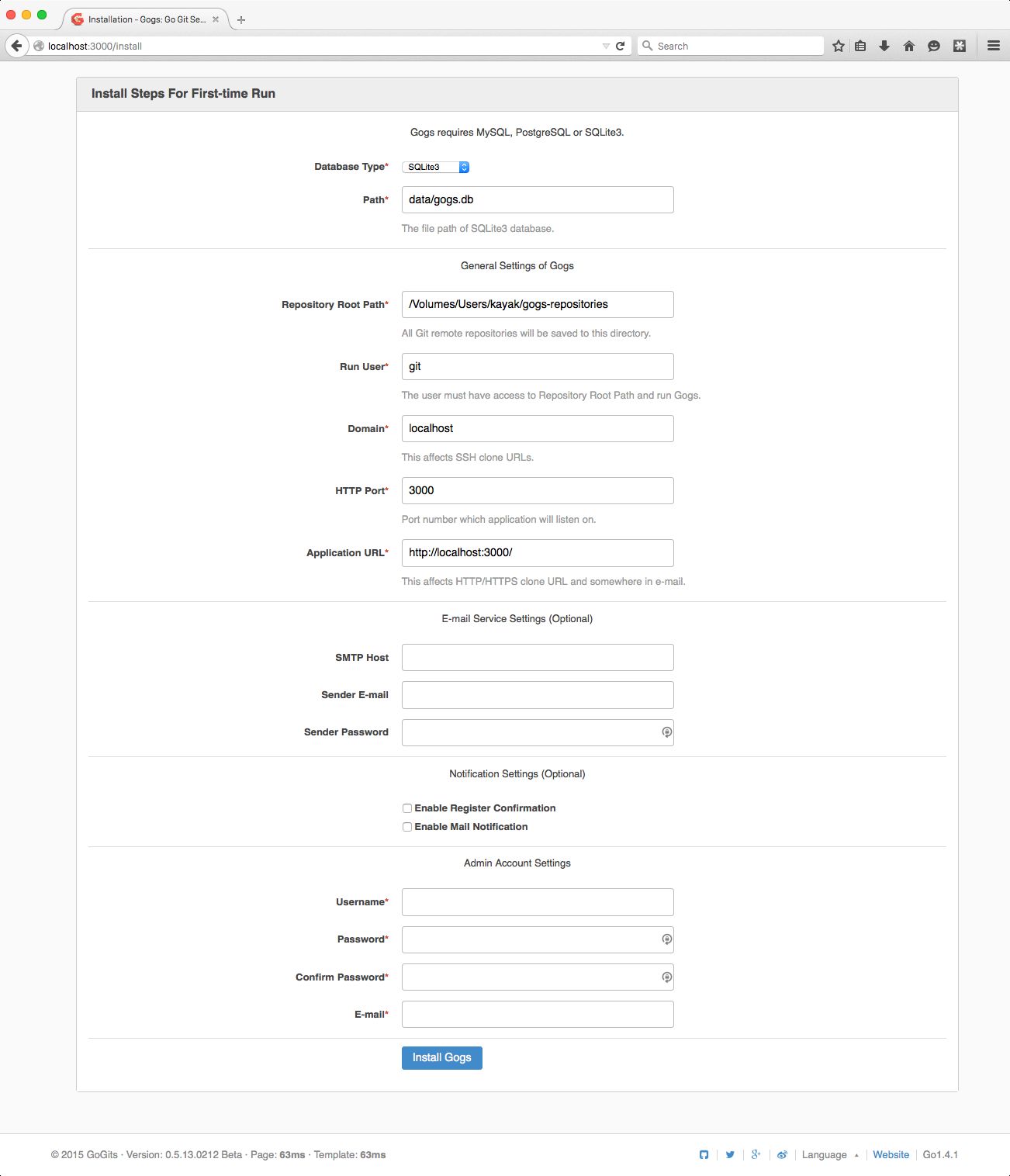
Task: Focus the SMTP Host field
Action: (x=538, y=657)
